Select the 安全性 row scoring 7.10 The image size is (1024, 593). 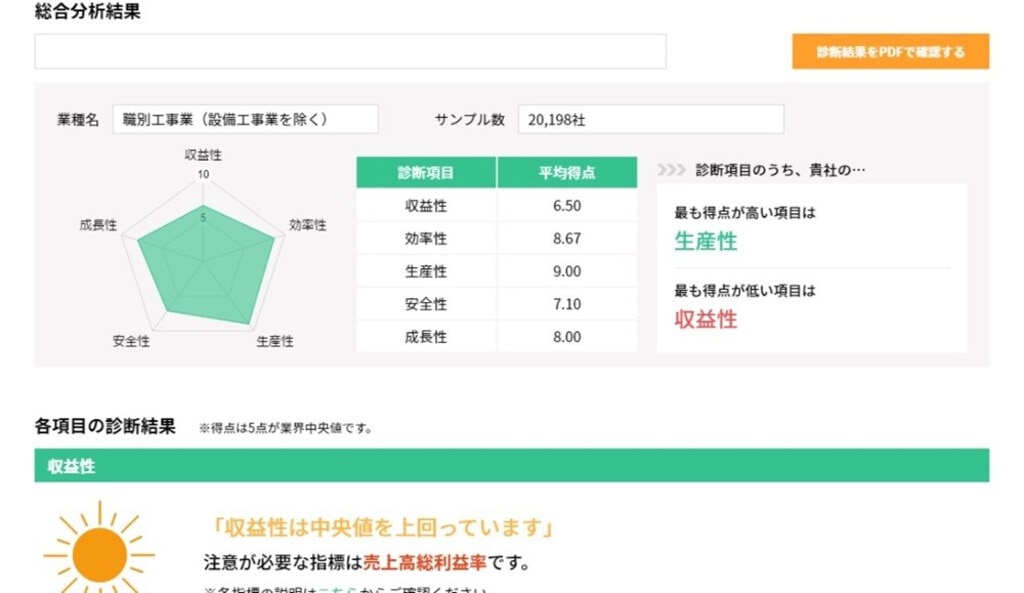coord(496,304)
